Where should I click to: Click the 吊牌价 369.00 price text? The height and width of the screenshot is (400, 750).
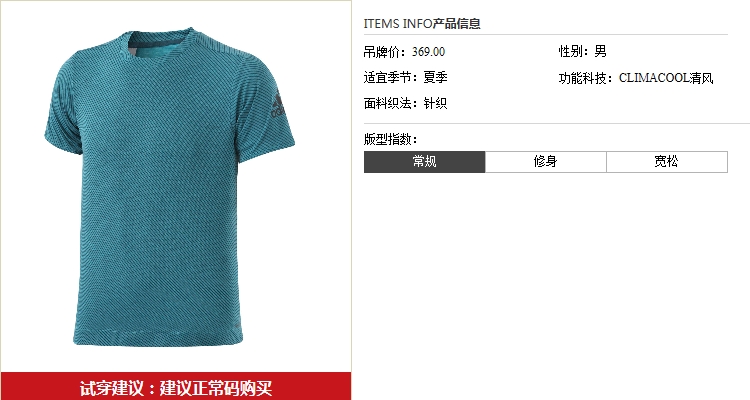click(x=404, y=52)
